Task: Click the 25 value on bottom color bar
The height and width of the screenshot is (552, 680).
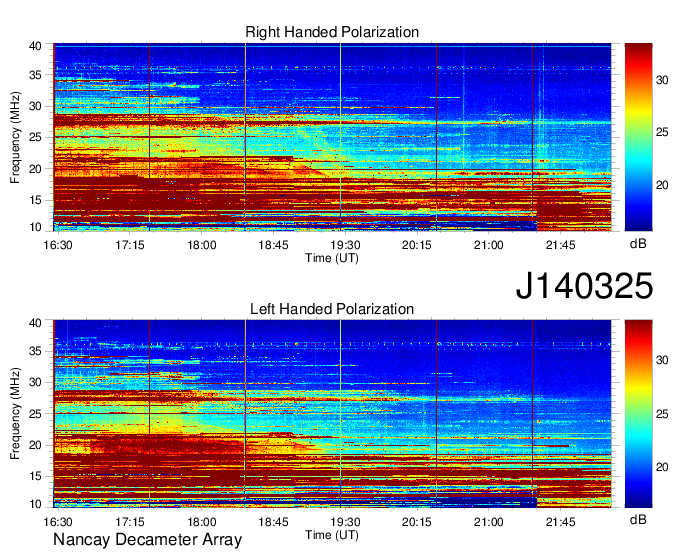Action: coord(662,415)
